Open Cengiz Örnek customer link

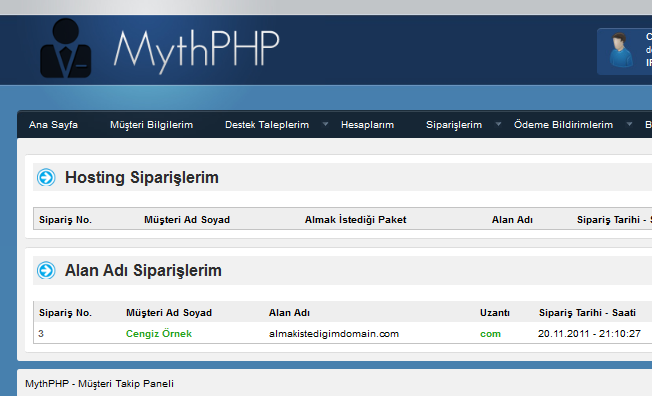pyautogui.click(x=159, y=334)
